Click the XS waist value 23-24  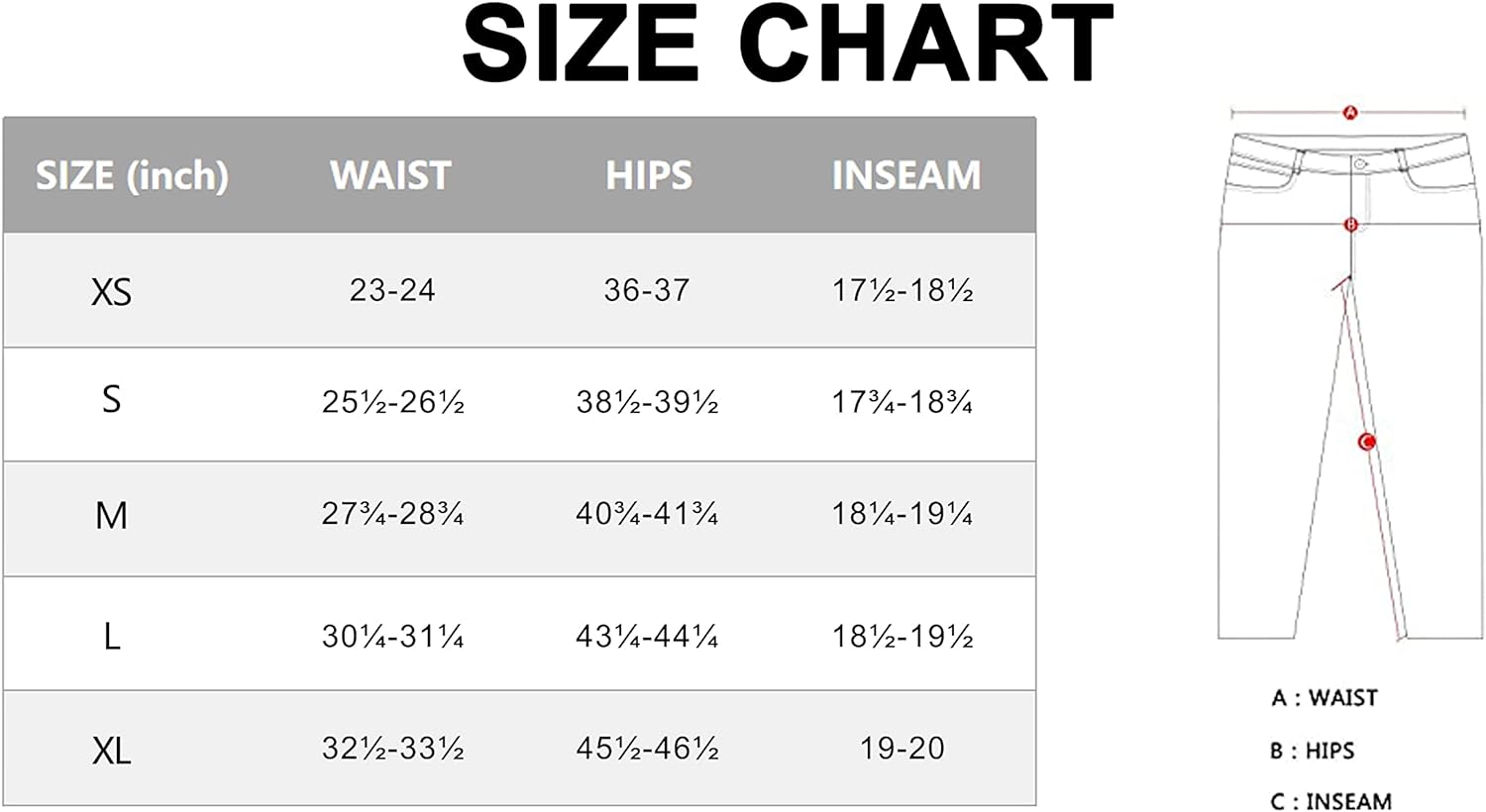[x=392, y=290]
